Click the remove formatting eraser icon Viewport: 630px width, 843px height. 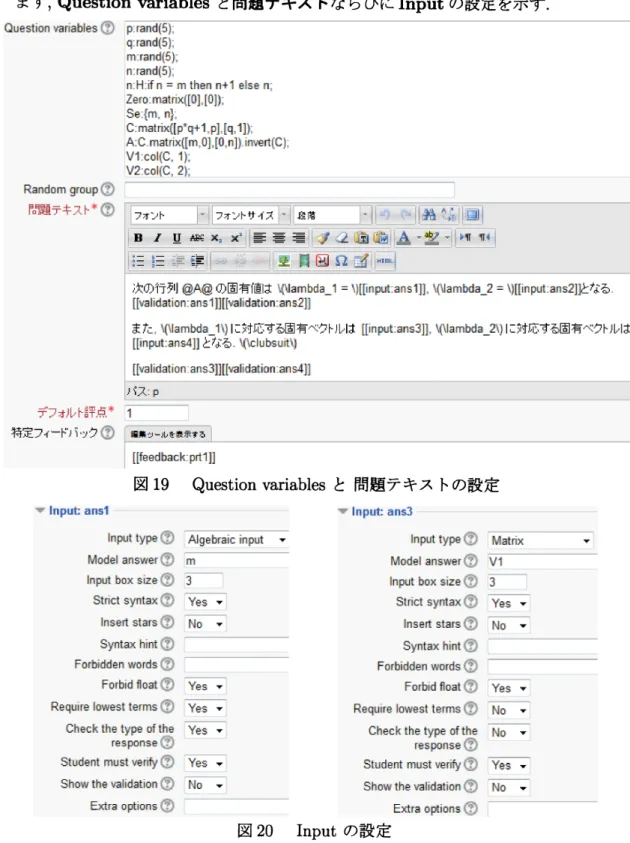342,238
